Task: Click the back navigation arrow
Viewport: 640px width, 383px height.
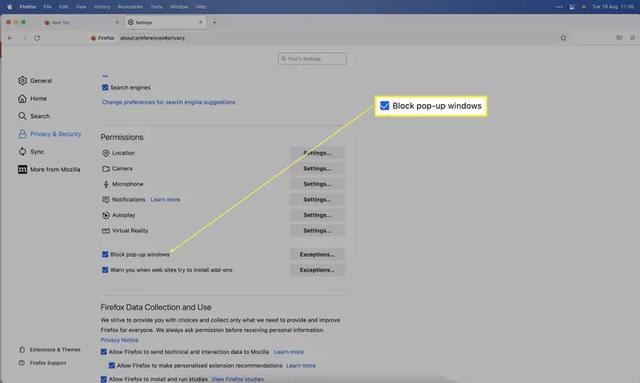Action: (x=11, y=38)
